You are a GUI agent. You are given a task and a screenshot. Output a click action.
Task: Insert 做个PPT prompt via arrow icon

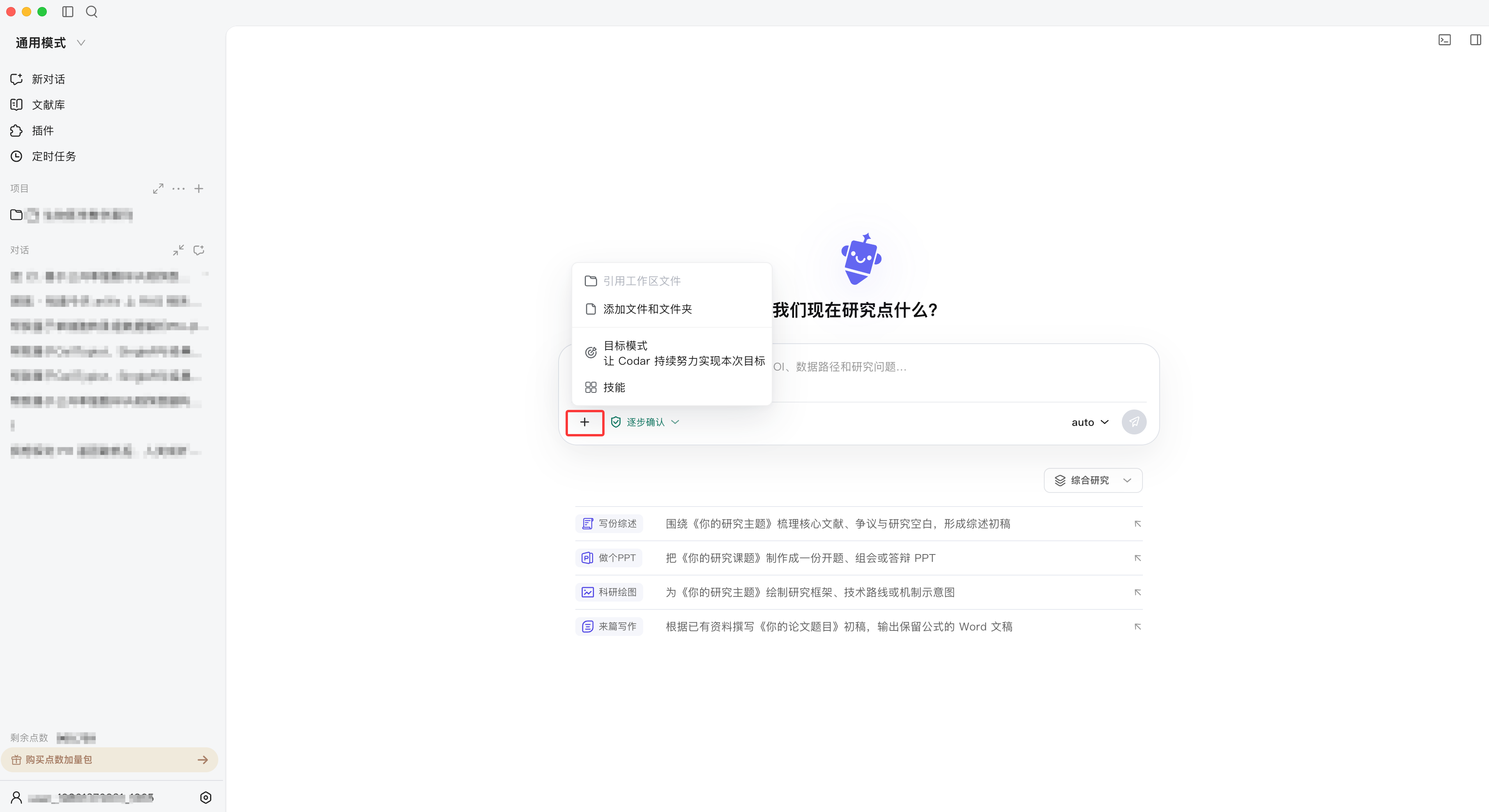(1137, 558)
